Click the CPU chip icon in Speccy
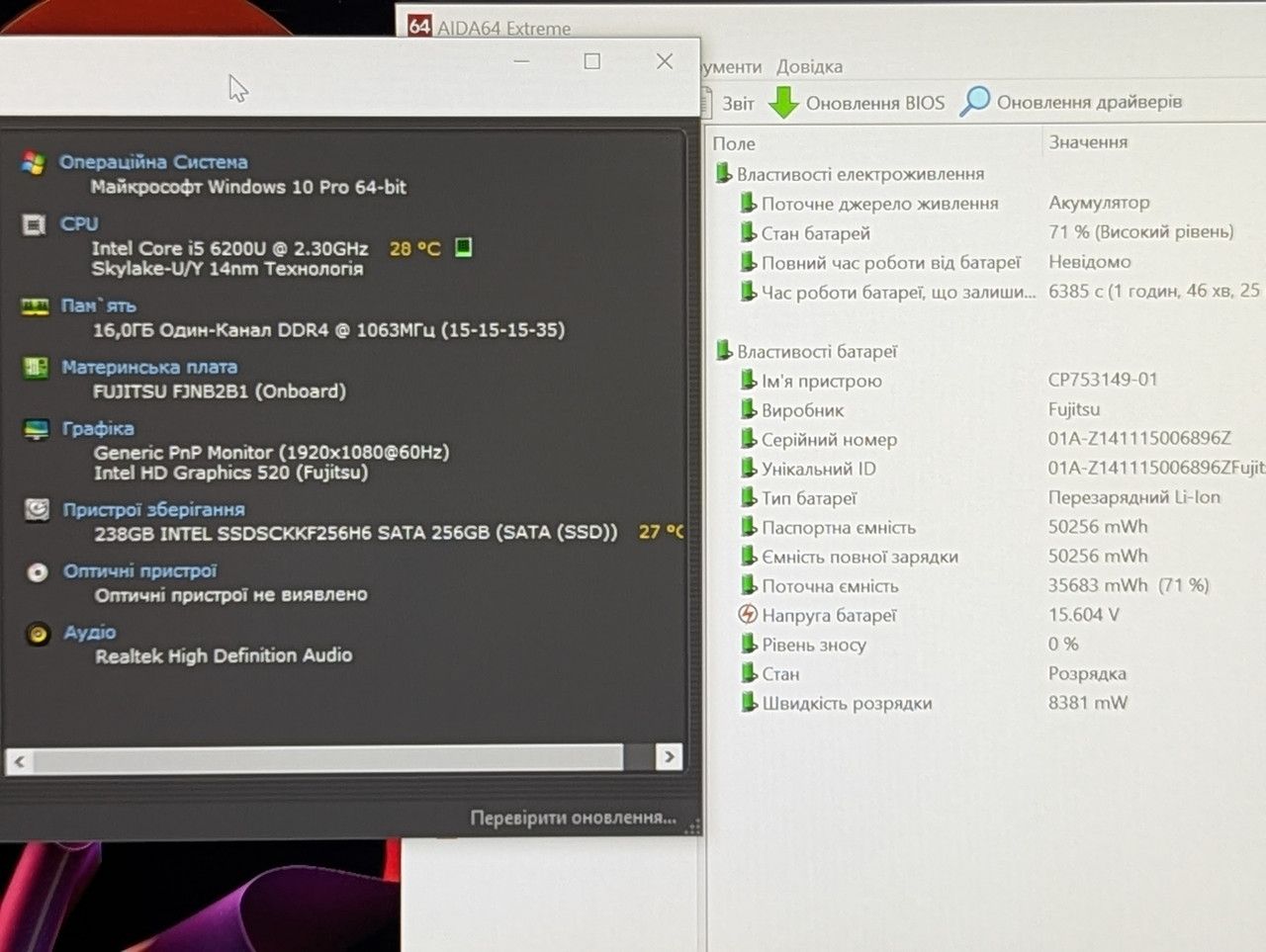The image size is (1266, 952). (34, 224)
